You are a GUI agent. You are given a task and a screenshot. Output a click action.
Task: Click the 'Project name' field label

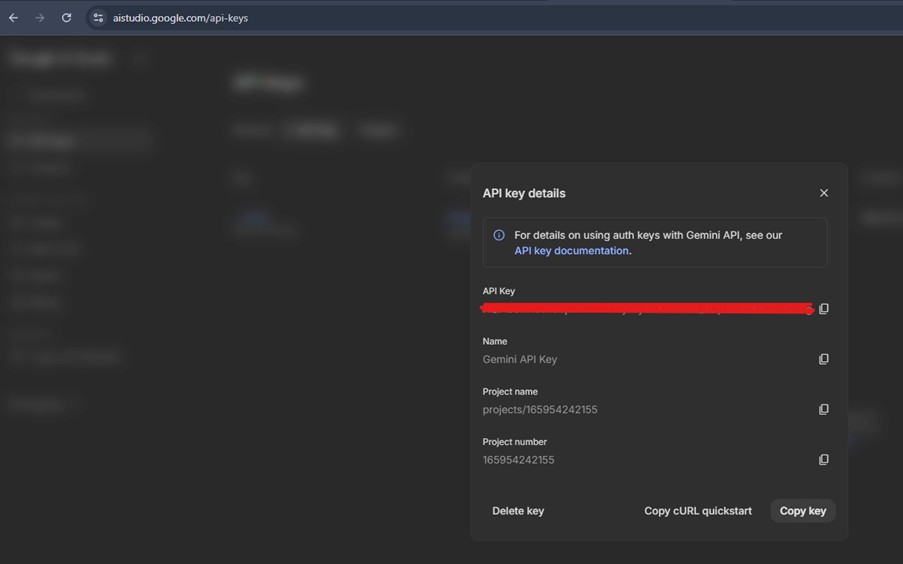(510, 392)
